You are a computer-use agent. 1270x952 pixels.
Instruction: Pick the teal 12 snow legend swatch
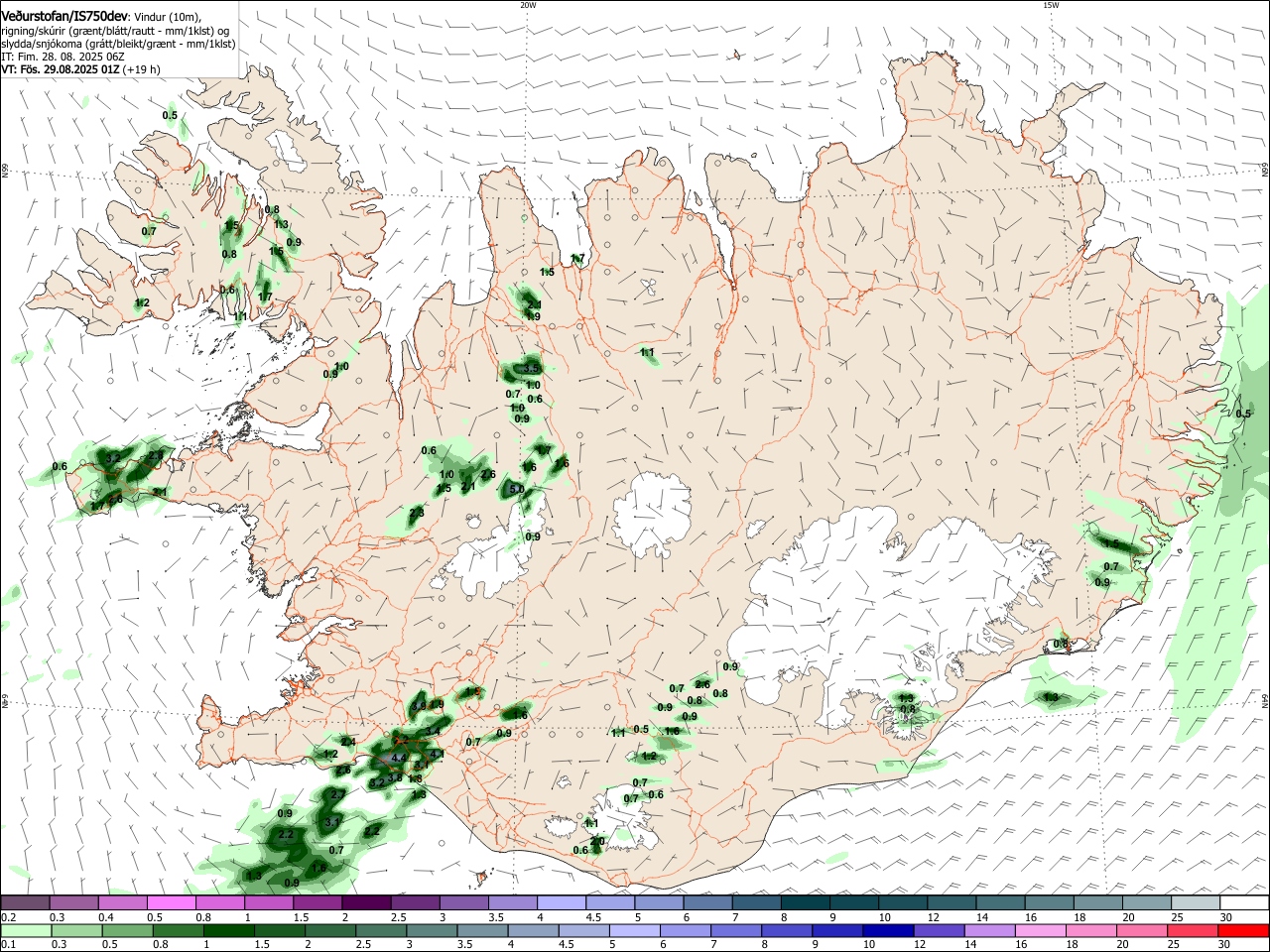click(952, 903)
